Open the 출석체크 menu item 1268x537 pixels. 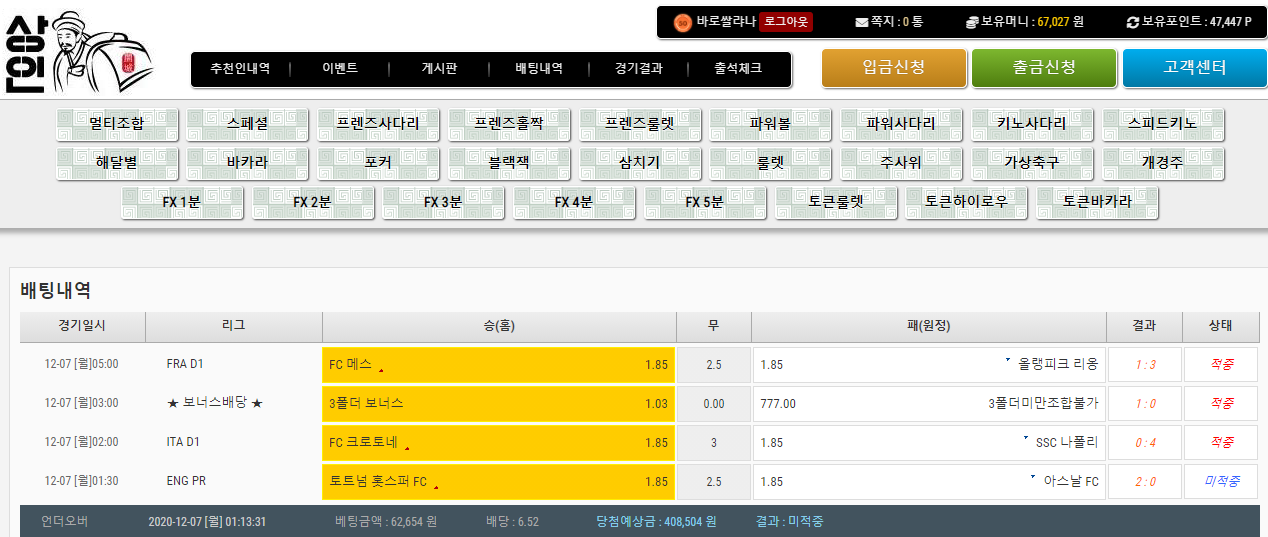[738, 69]
